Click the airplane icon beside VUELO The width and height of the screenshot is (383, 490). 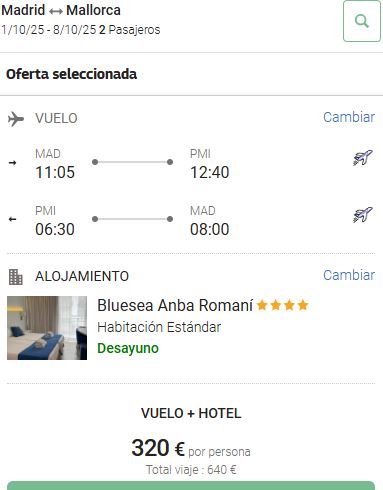click(x=16, y=119)
